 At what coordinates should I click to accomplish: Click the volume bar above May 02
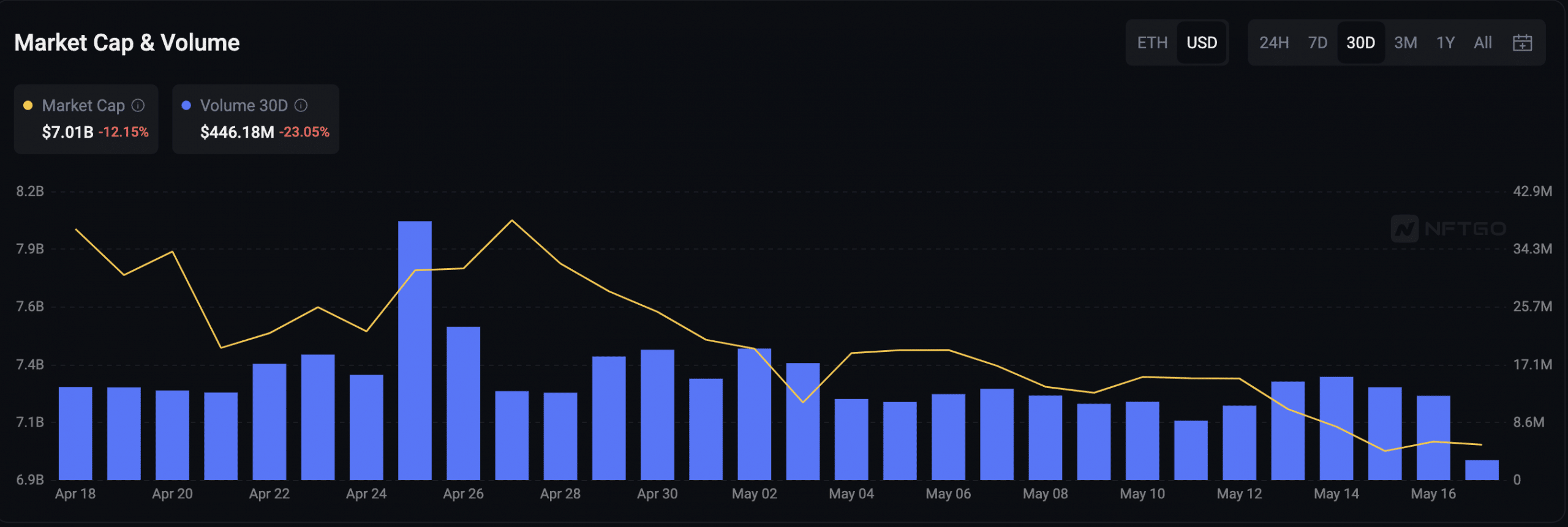(x=754, y=414)
